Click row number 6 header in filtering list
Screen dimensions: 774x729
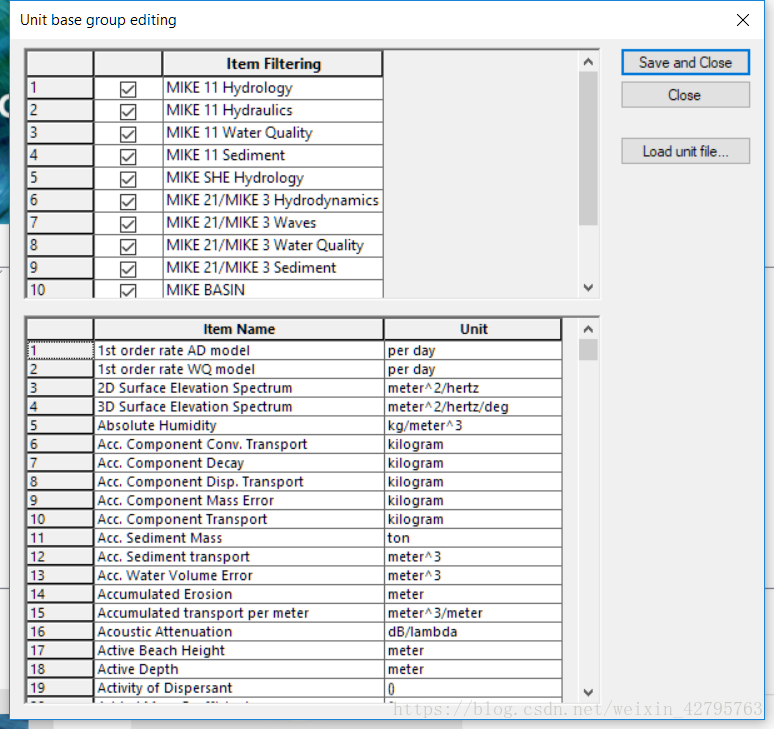pos(60,200)
